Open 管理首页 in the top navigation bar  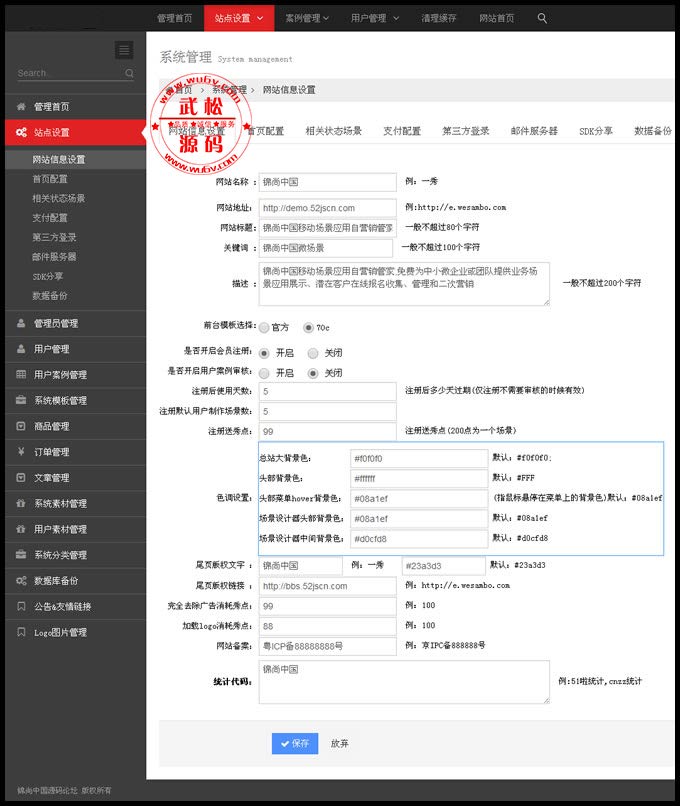pos(175,19)
